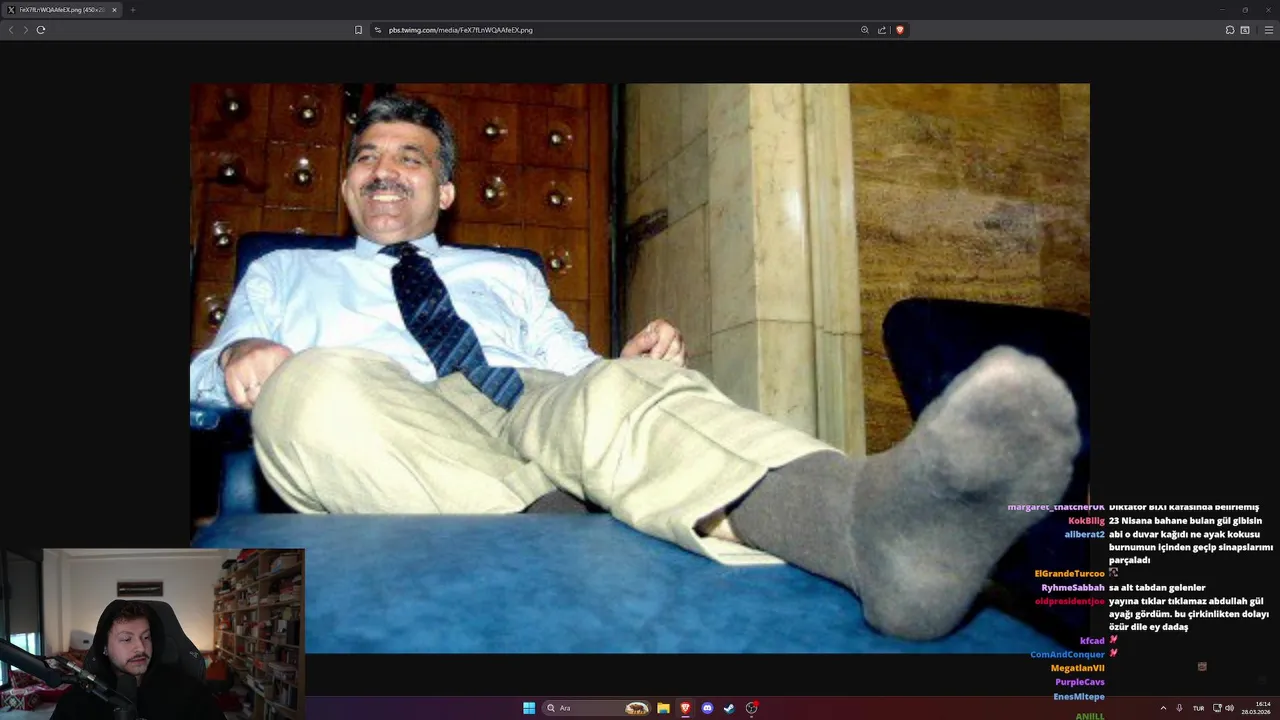
Task: Click chat username RyhmeSabbah
Action: tap(1073, 588)
